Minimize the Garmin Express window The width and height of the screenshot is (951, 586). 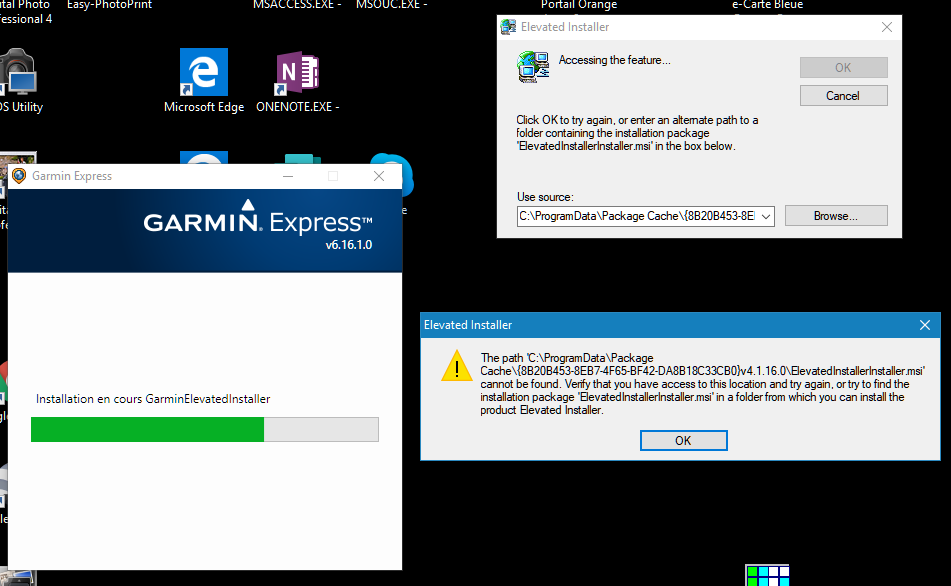coord(288,176)
